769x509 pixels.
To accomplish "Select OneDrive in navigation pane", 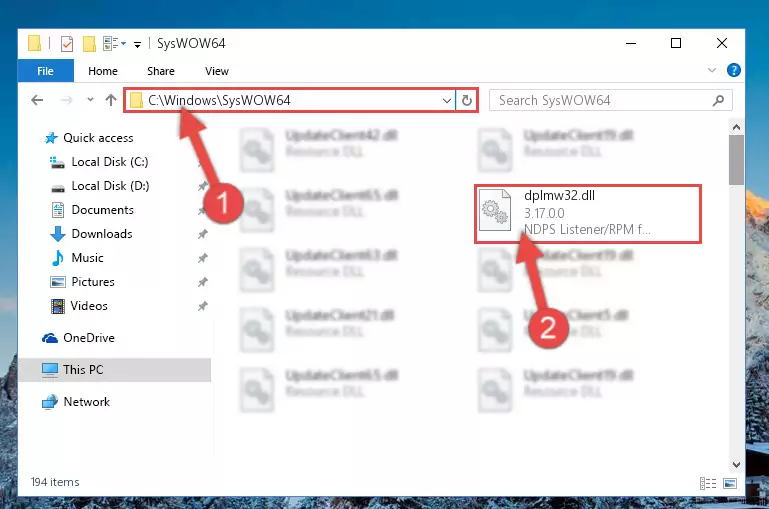I will coord(89,338).
